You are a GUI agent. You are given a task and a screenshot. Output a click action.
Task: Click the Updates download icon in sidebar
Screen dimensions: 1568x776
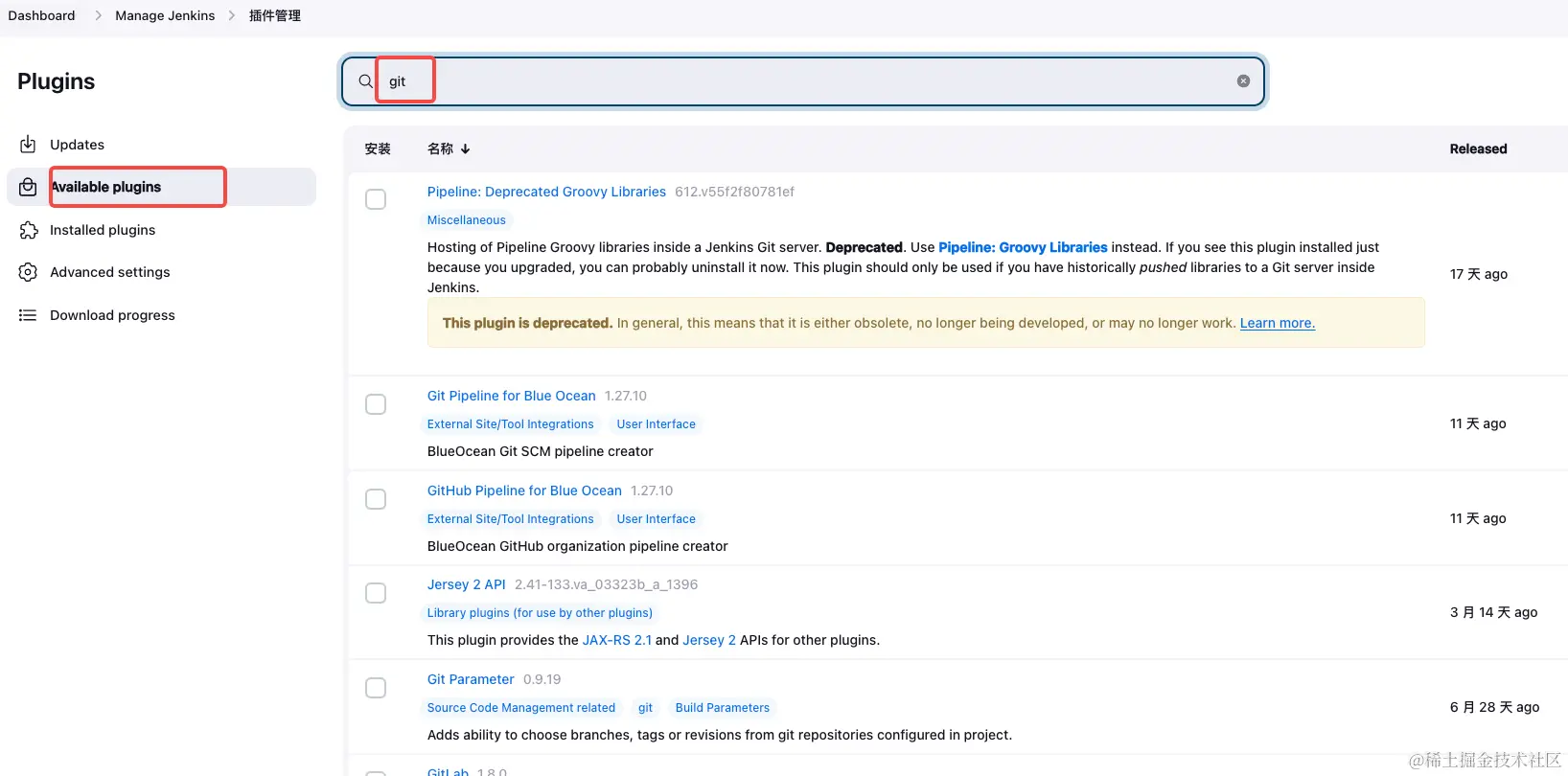tap(28, 145)
